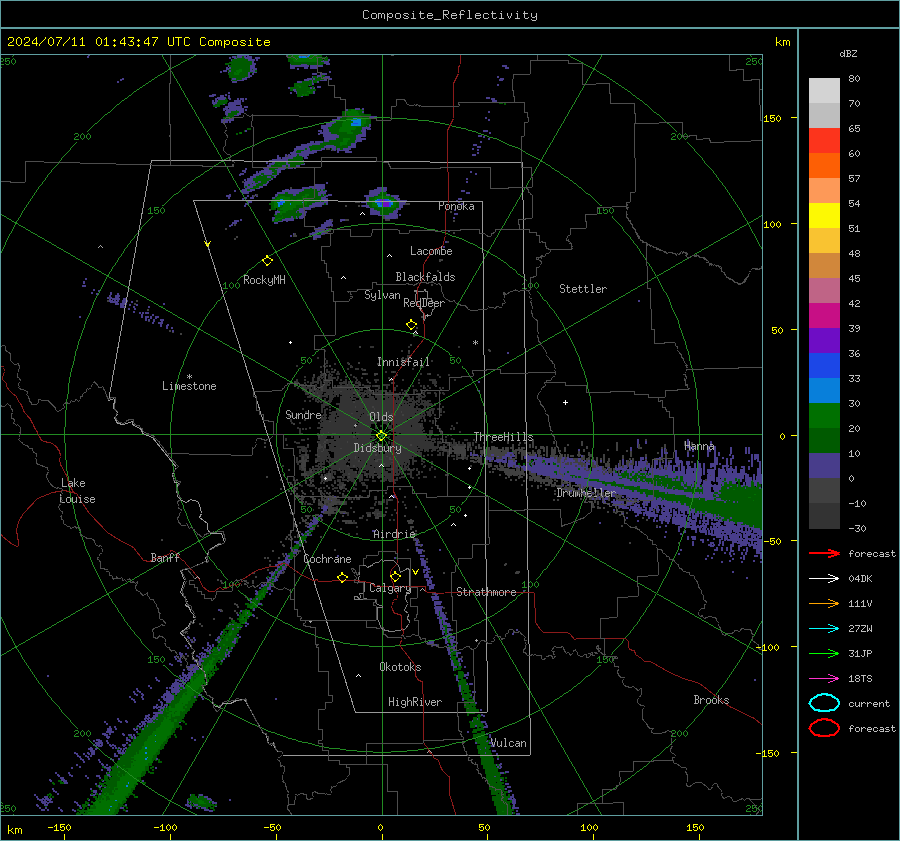Click the dBZ legend heading

[848, 53]
